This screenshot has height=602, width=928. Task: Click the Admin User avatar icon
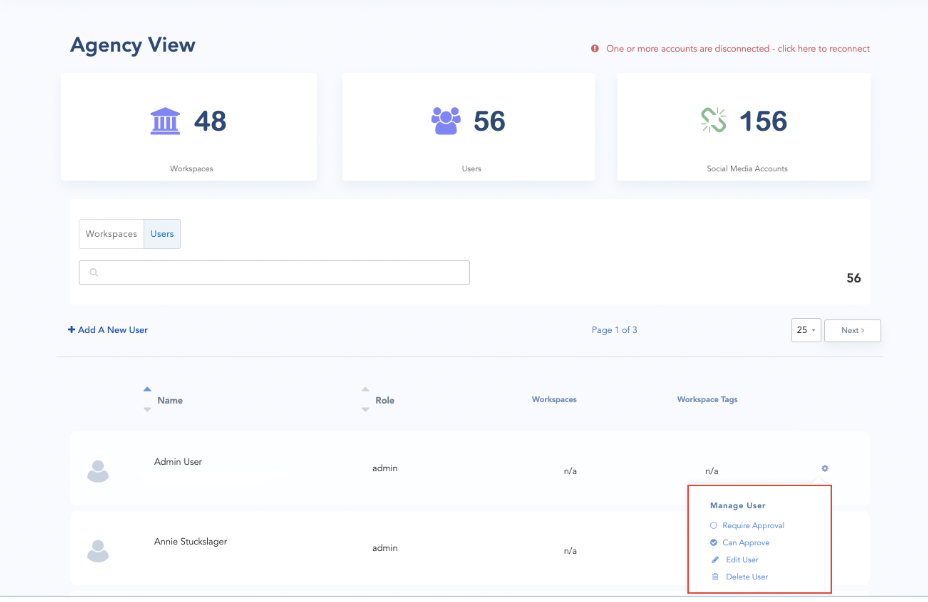(97, 471)
